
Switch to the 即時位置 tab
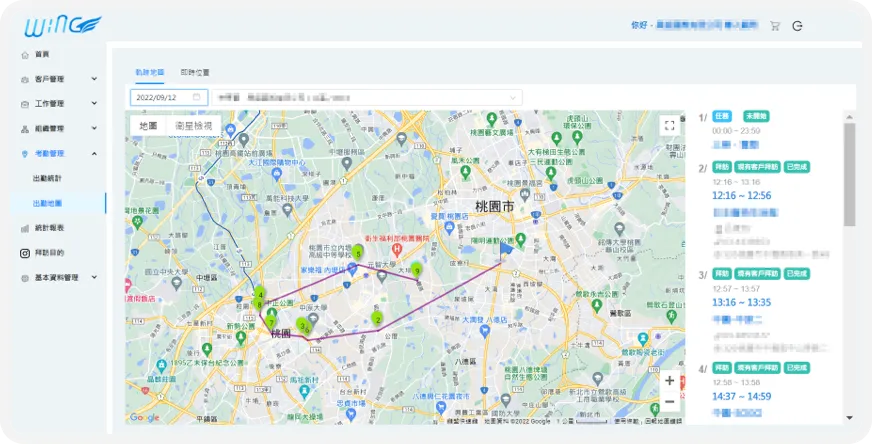(x=195, y=72)
